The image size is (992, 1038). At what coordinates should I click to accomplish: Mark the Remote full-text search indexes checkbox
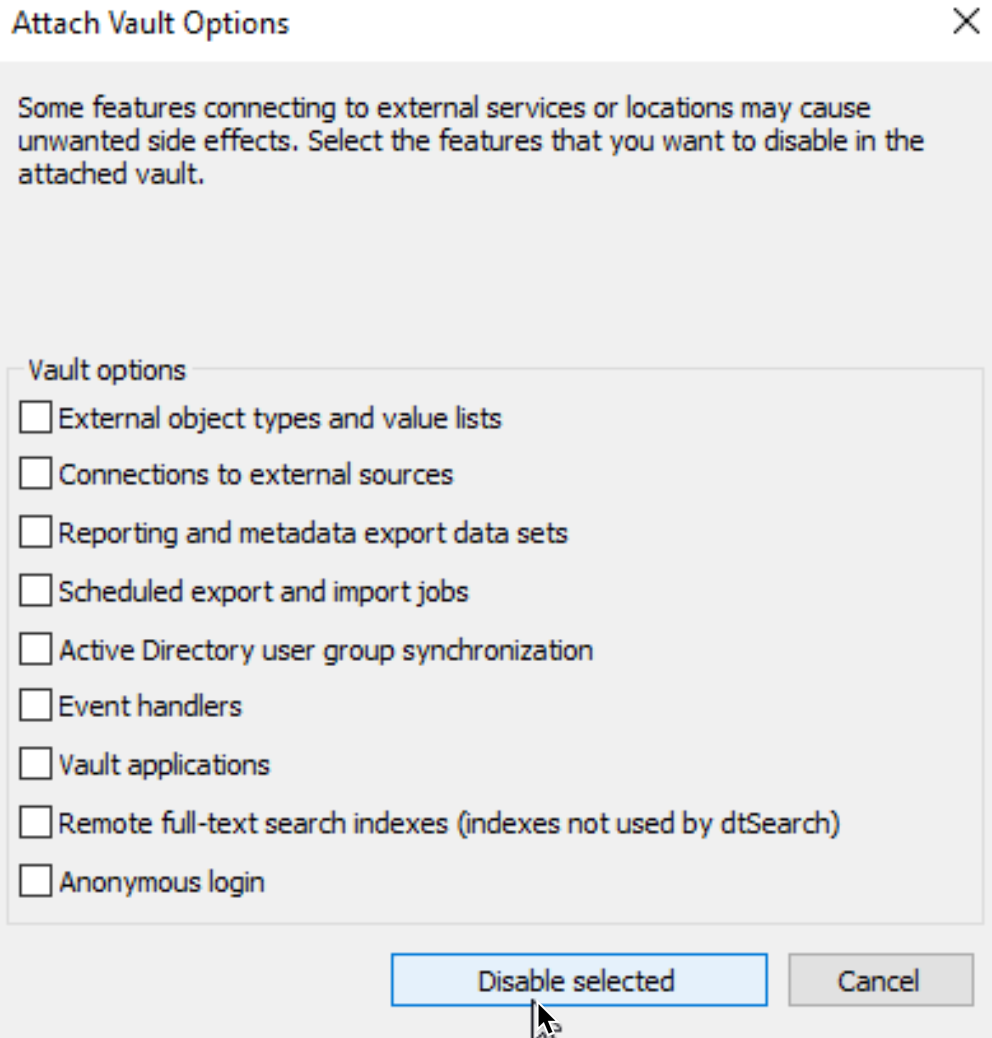(36, 822)
